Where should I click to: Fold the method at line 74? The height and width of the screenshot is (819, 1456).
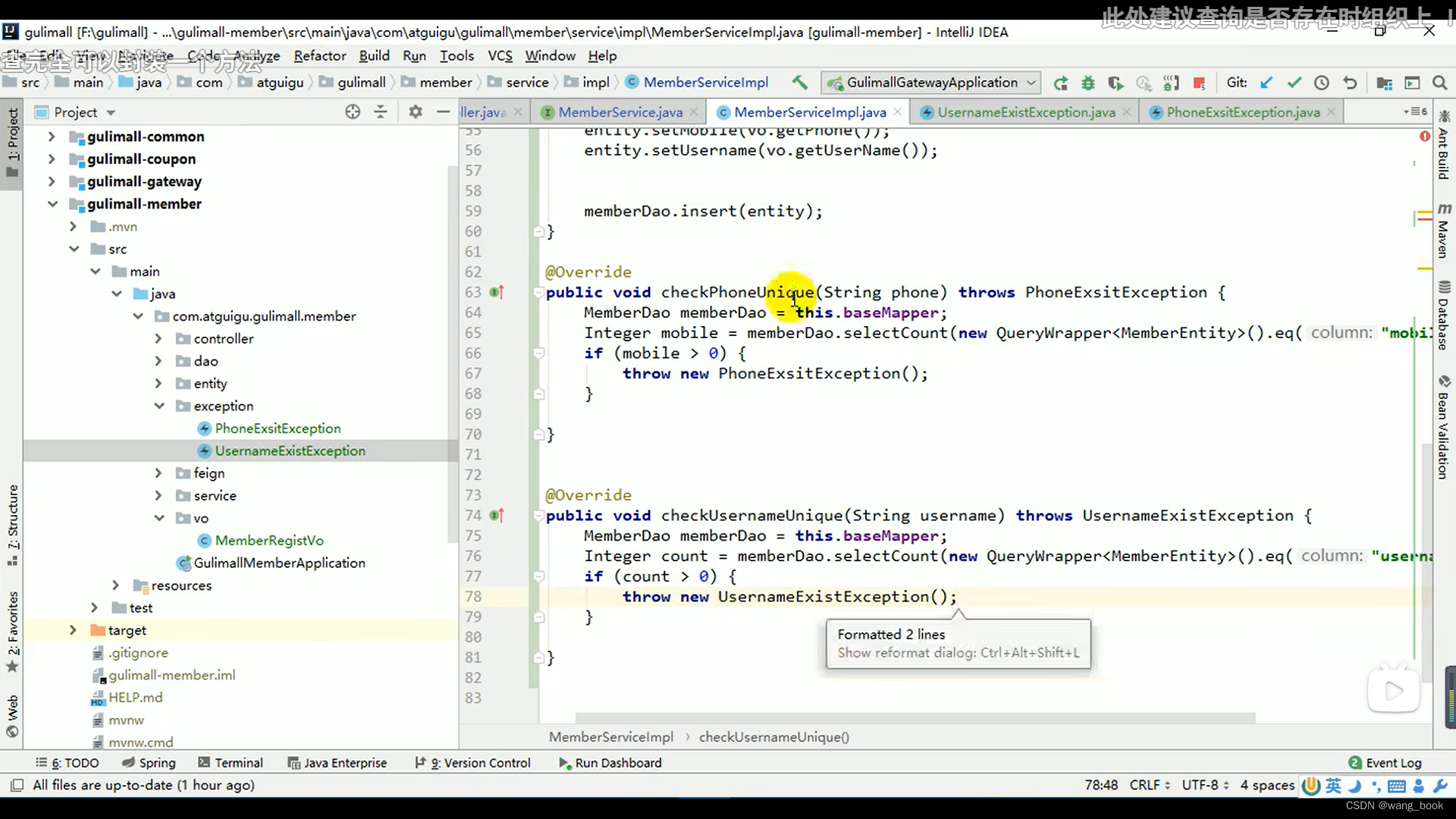pos(538,515)
